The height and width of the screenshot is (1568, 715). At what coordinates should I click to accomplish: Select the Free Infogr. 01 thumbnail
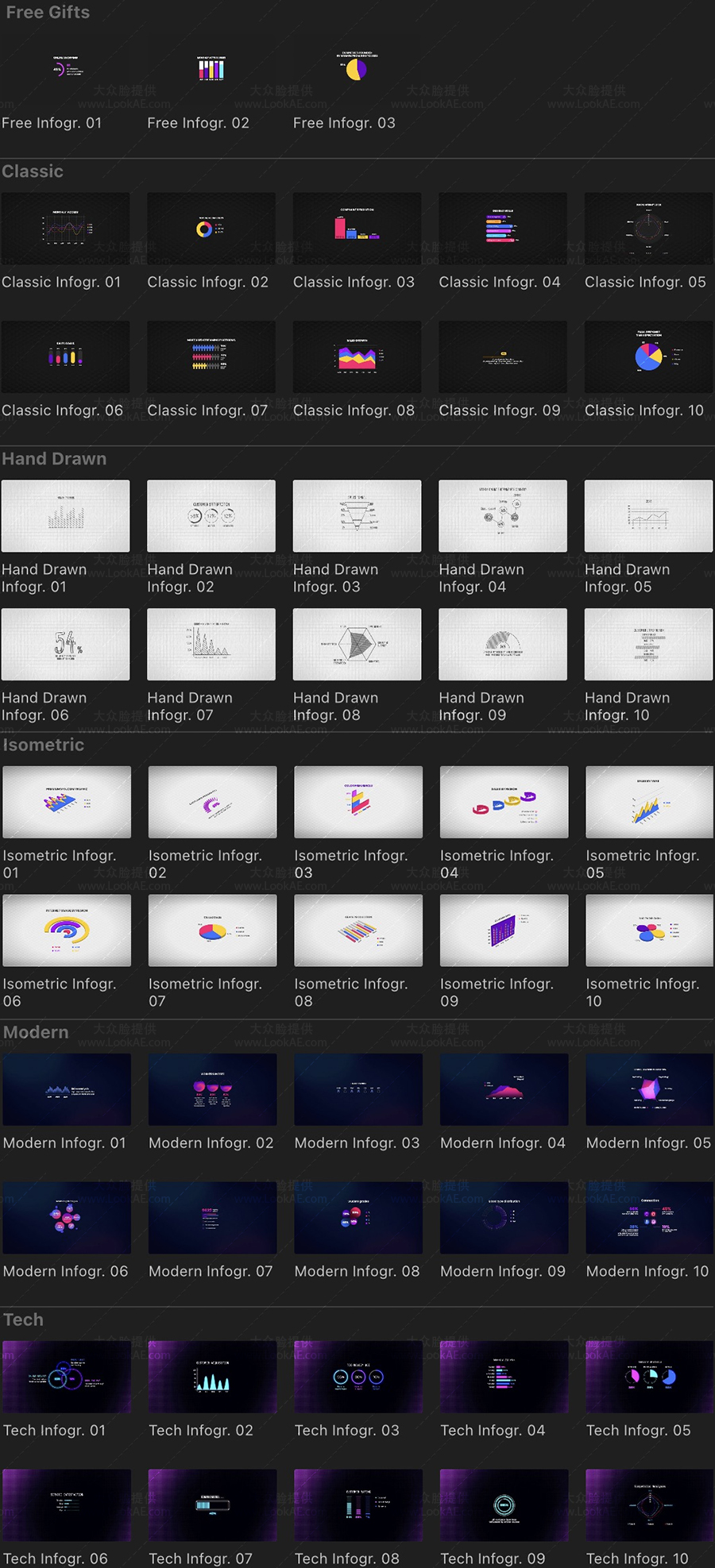click(x=65, y=70)
